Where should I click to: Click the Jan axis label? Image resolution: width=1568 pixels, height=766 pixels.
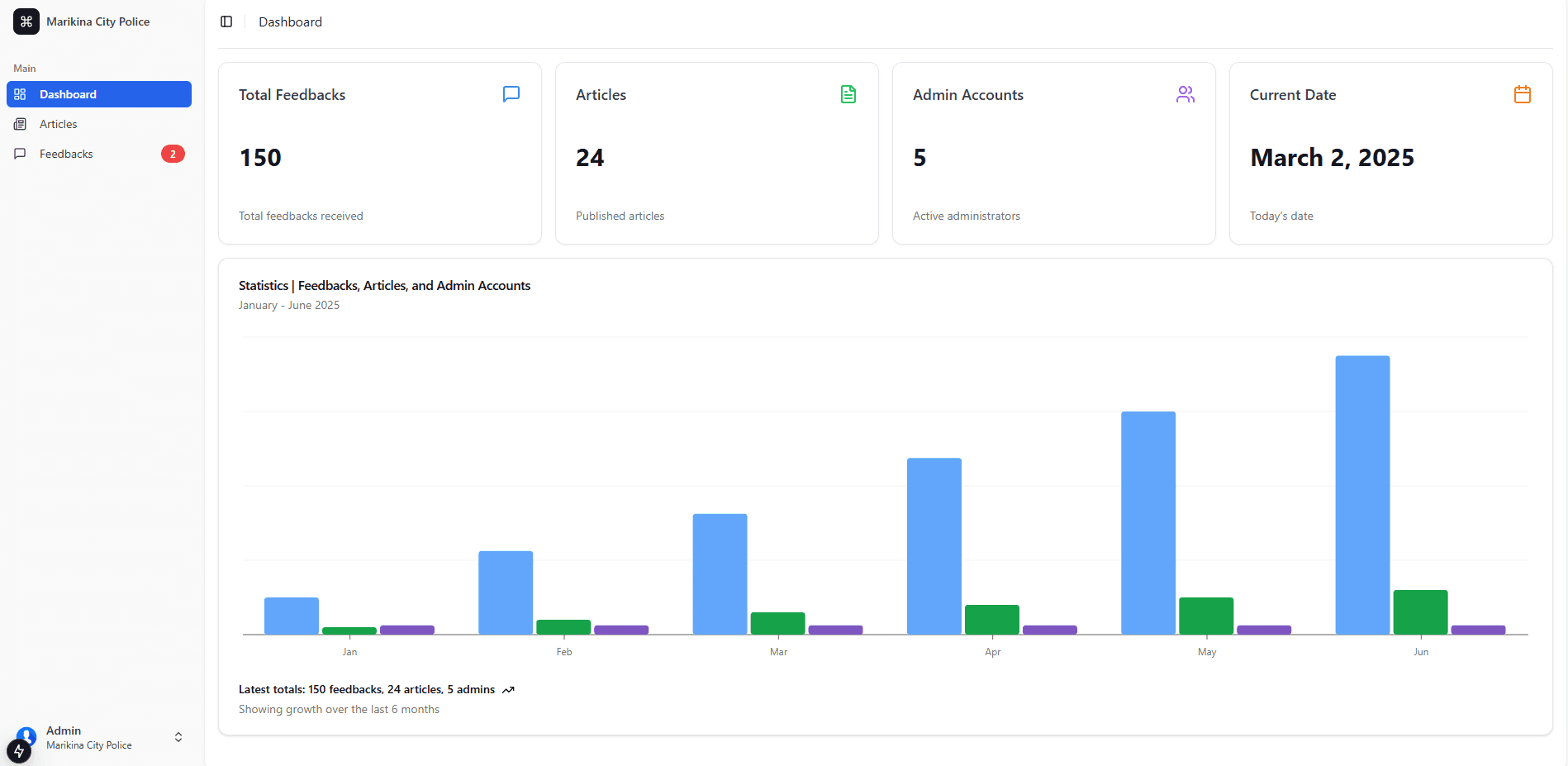[349, 652]
